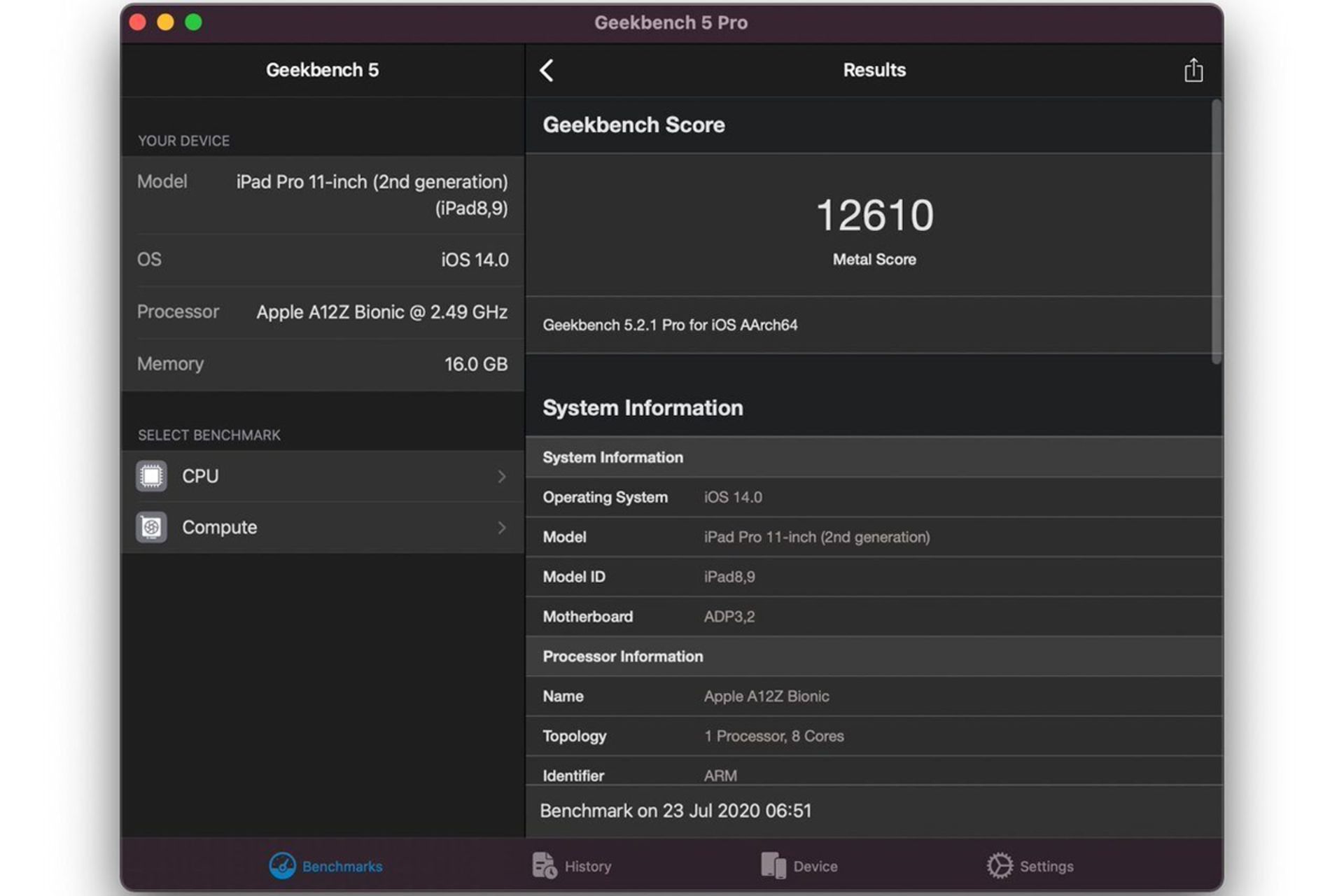
Task: Click the Device icon in bottom bar
Action: tap(773, 866)
